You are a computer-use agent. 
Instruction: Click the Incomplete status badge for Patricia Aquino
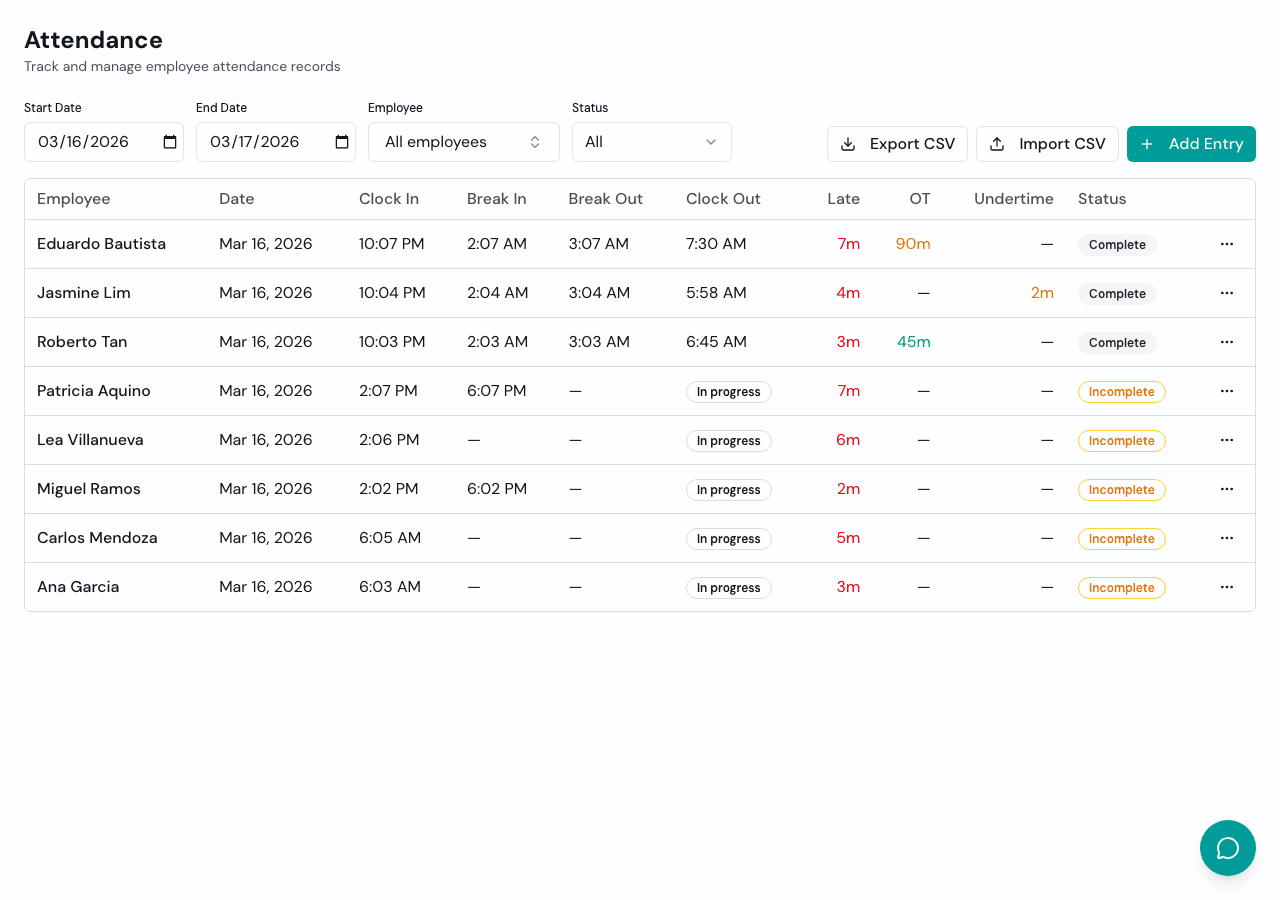tap(1121, 392)
